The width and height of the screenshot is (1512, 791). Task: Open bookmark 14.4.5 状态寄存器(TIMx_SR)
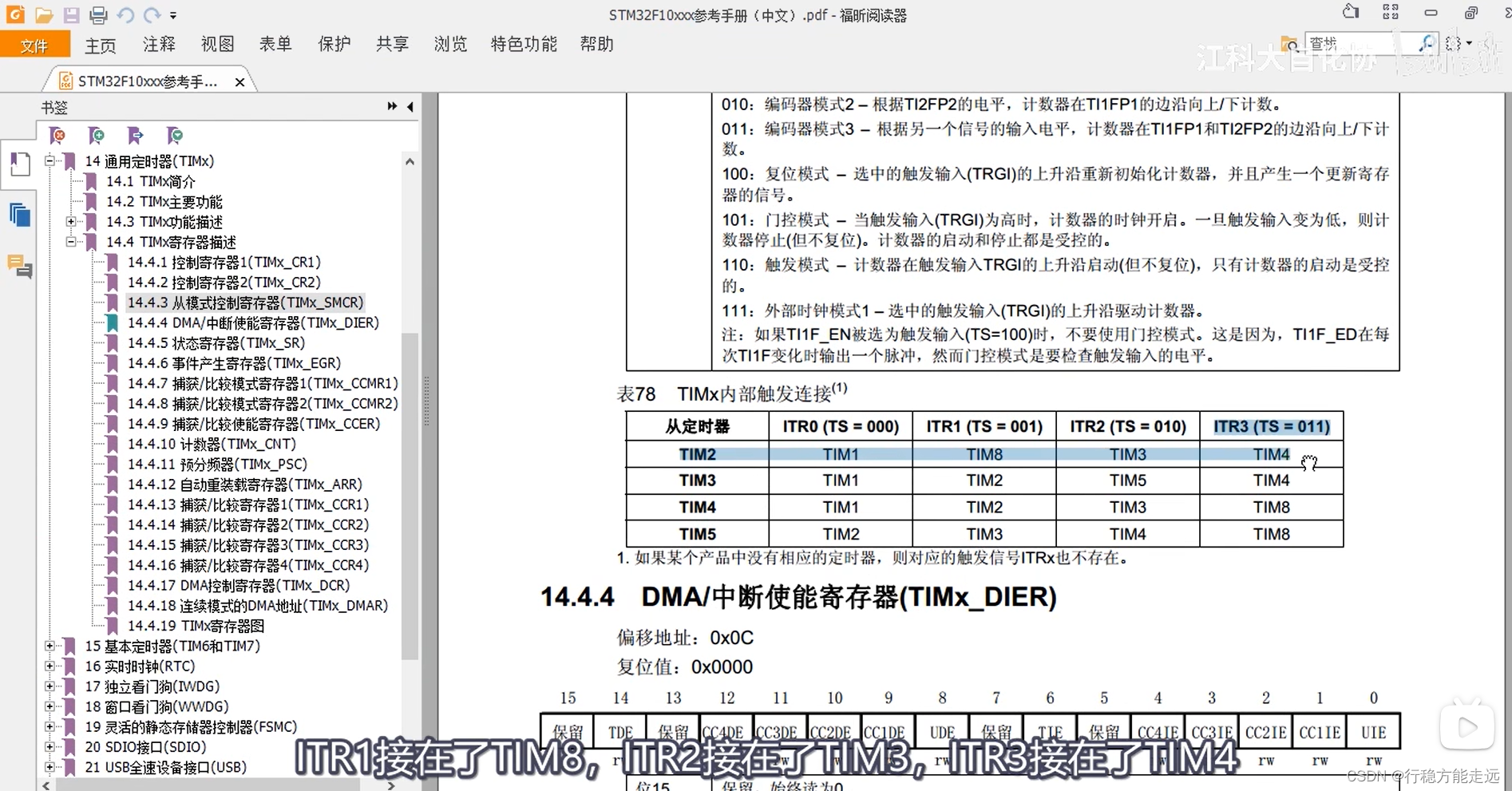click(216, 342)
